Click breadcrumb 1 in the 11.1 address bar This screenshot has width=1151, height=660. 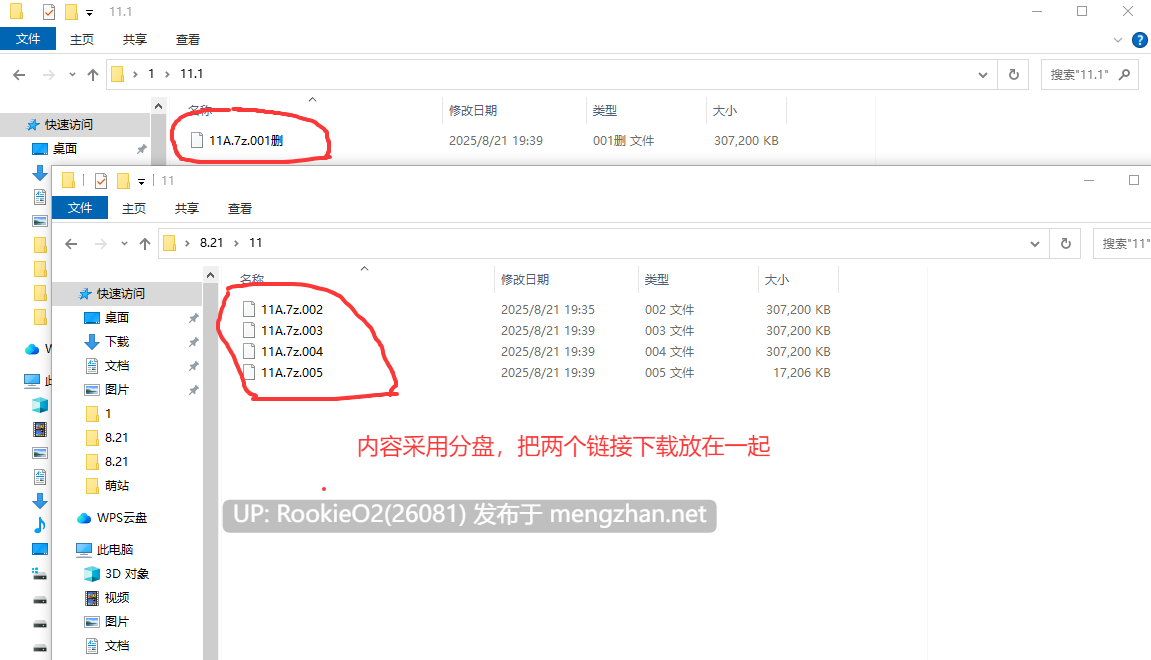click(151, 74)
